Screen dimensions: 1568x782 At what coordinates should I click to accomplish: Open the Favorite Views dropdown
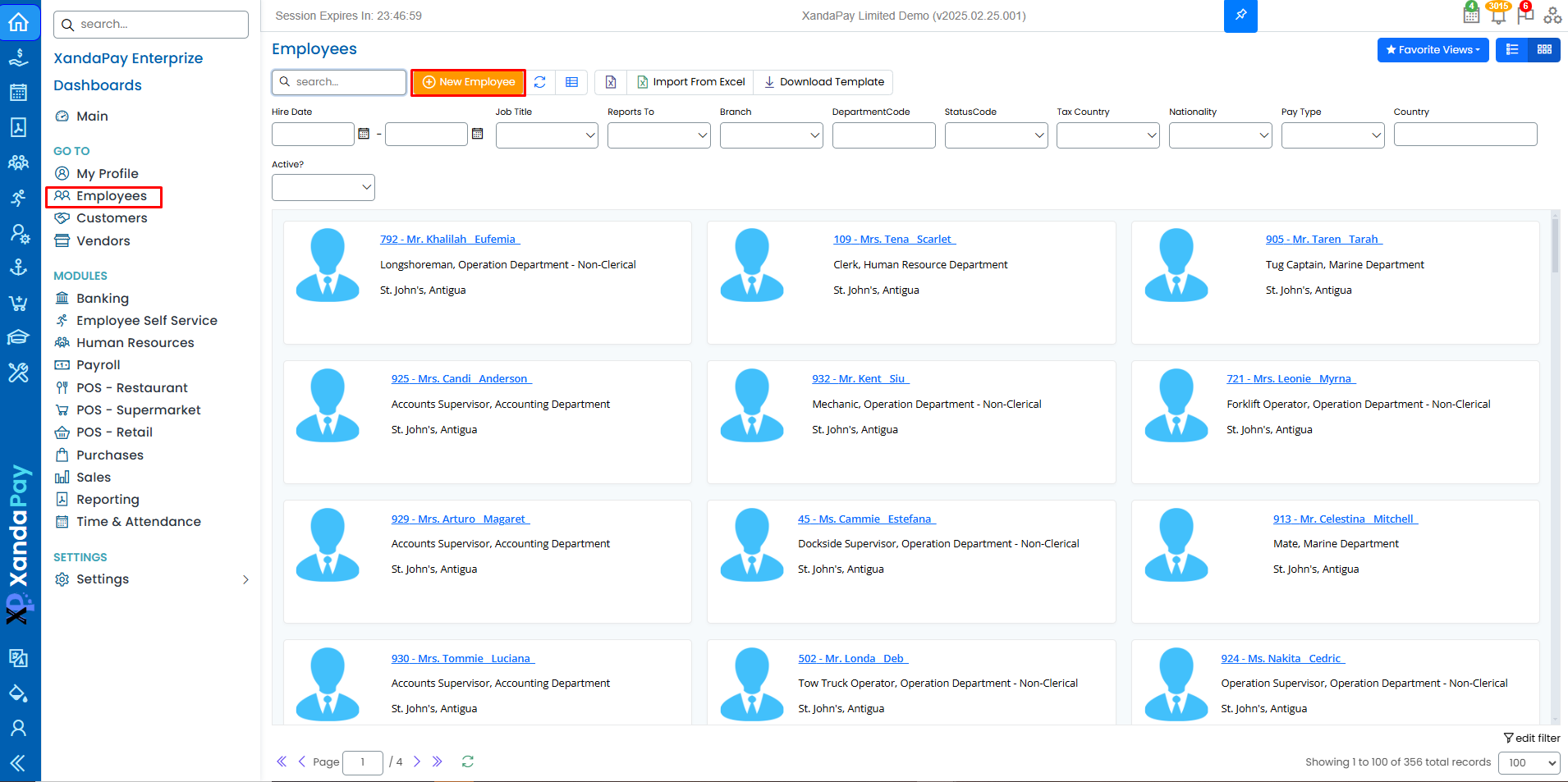pos(1432,50)
